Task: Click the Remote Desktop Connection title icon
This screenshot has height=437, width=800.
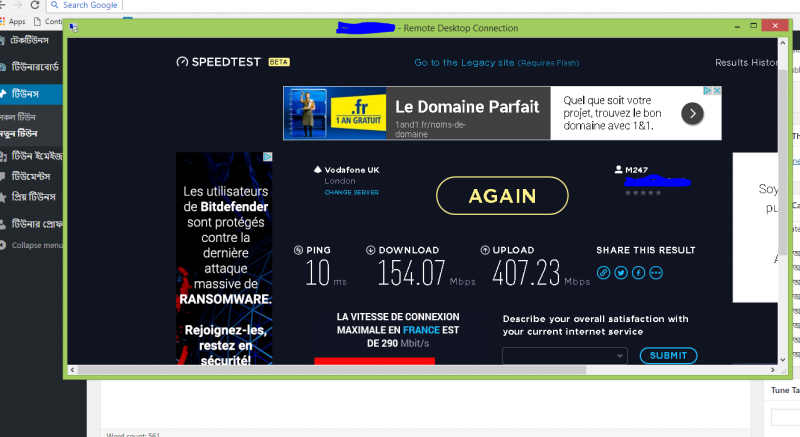Action: click(74, 28)
